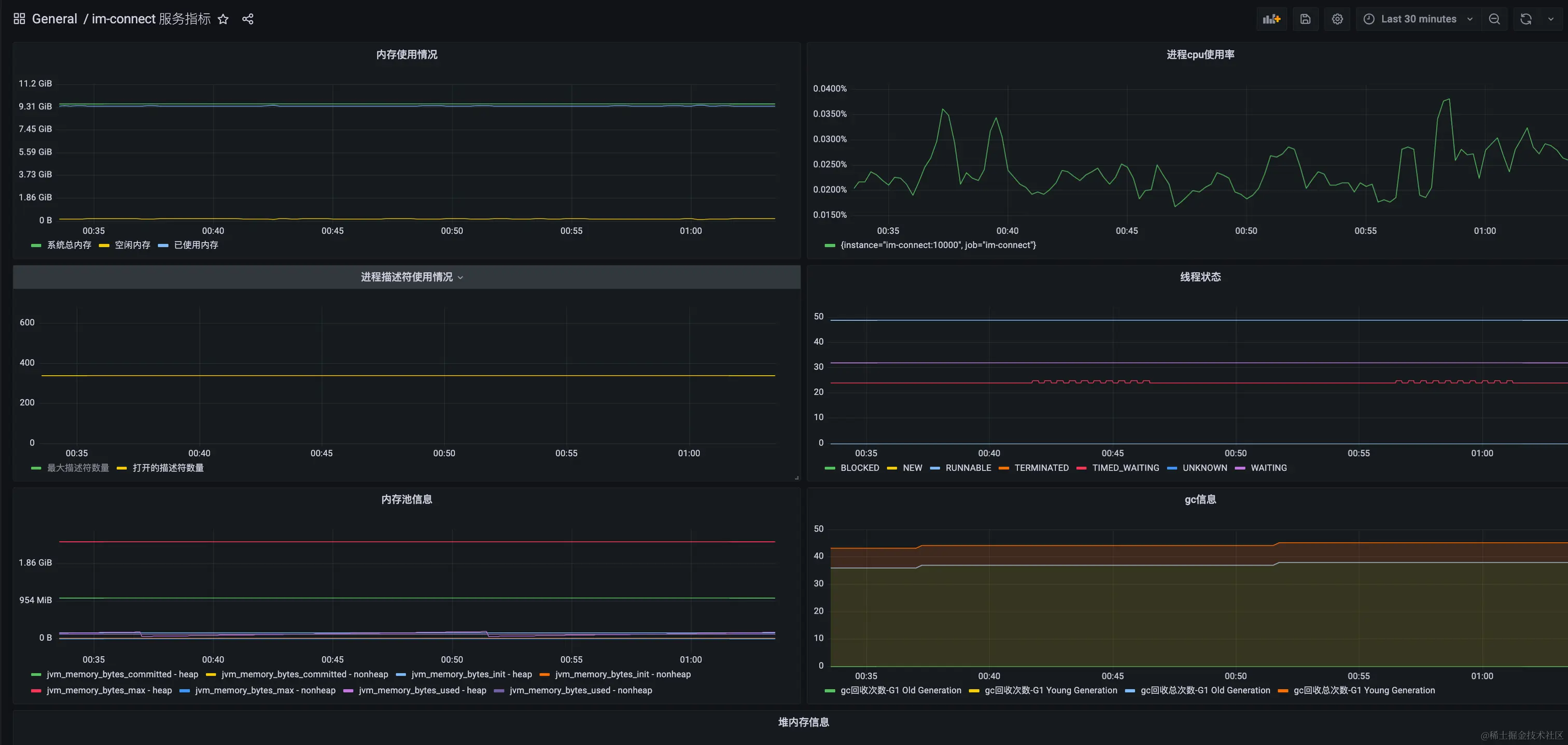
Task: Refresh the dashboard
Action: click(1525, 19)
